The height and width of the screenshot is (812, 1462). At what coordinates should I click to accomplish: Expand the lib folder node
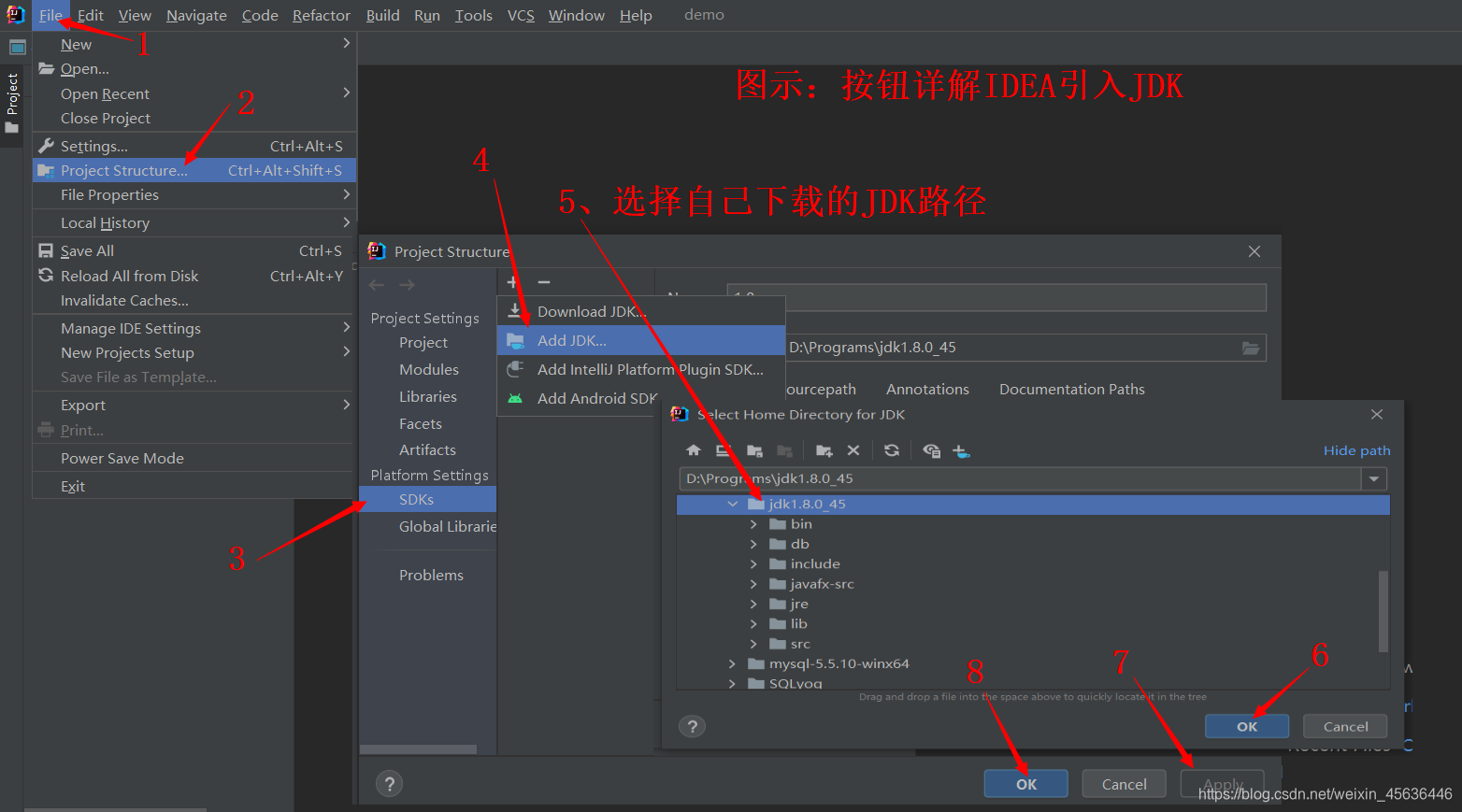tap(753, 623)
